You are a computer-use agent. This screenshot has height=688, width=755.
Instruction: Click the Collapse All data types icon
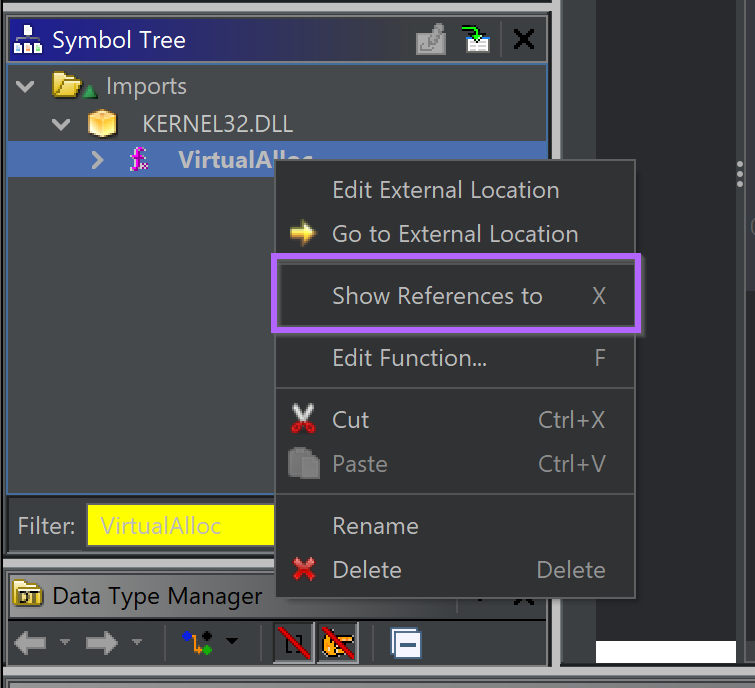tap(406, 643)
